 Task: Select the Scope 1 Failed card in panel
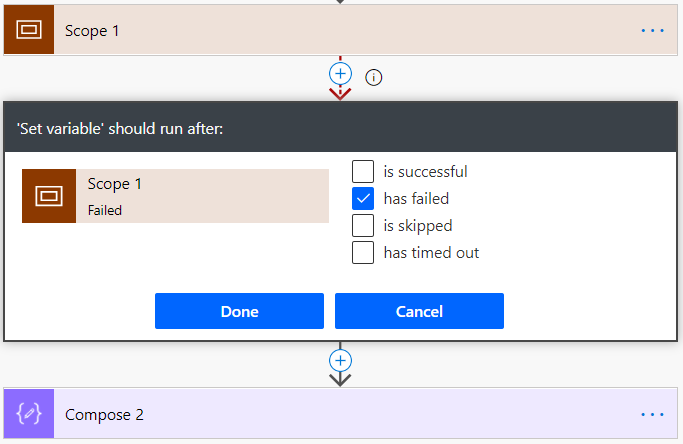175,196
